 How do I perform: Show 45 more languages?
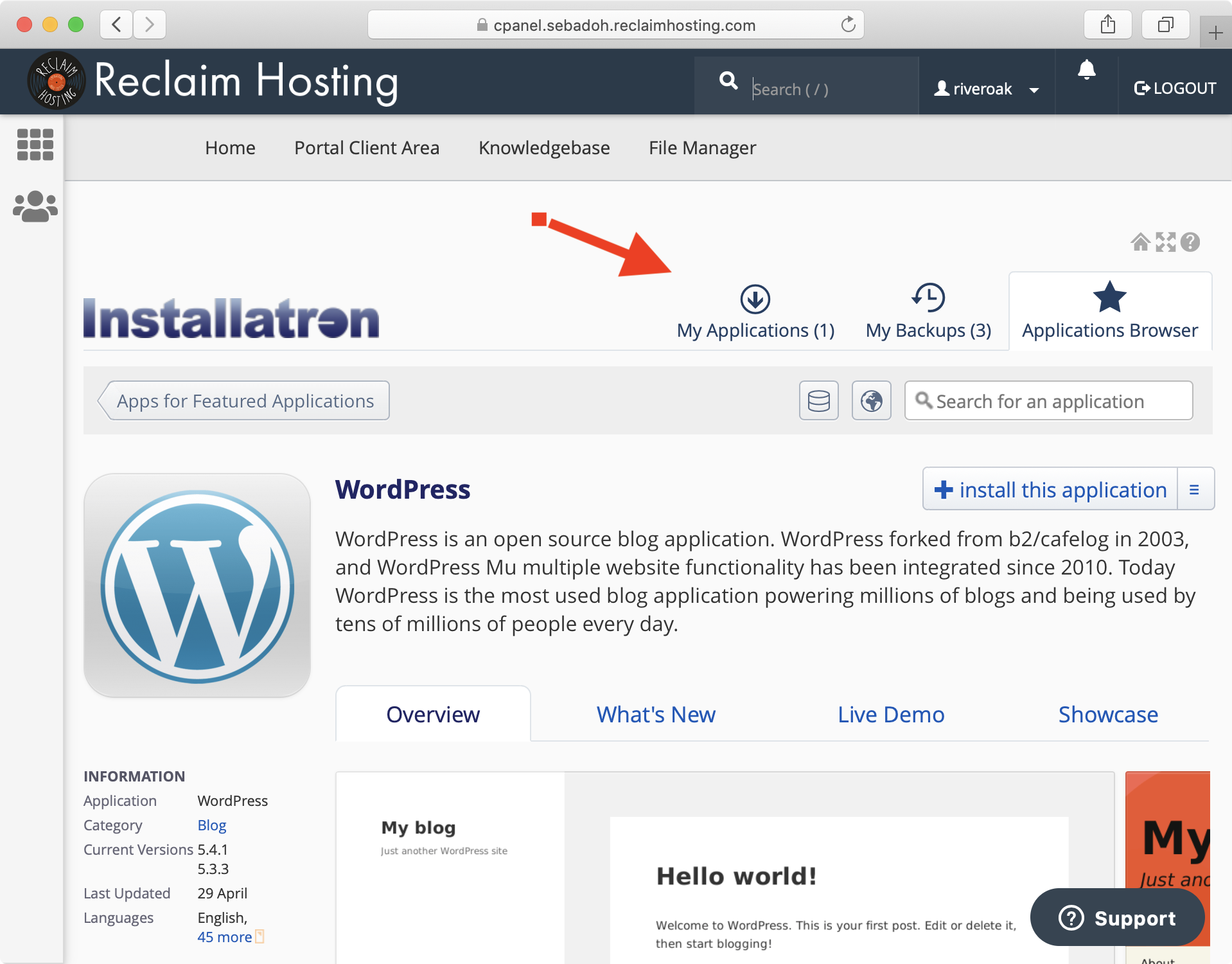pyautogui.click(x=225, y=937)
